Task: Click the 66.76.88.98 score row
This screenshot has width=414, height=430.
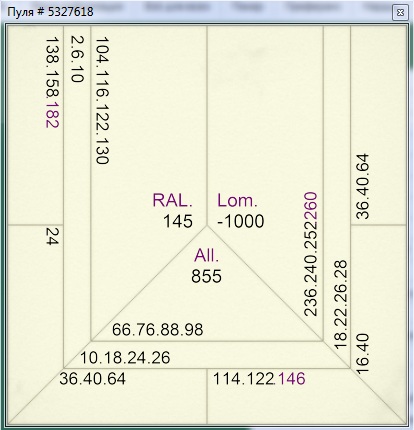Action: coord(157,330)
